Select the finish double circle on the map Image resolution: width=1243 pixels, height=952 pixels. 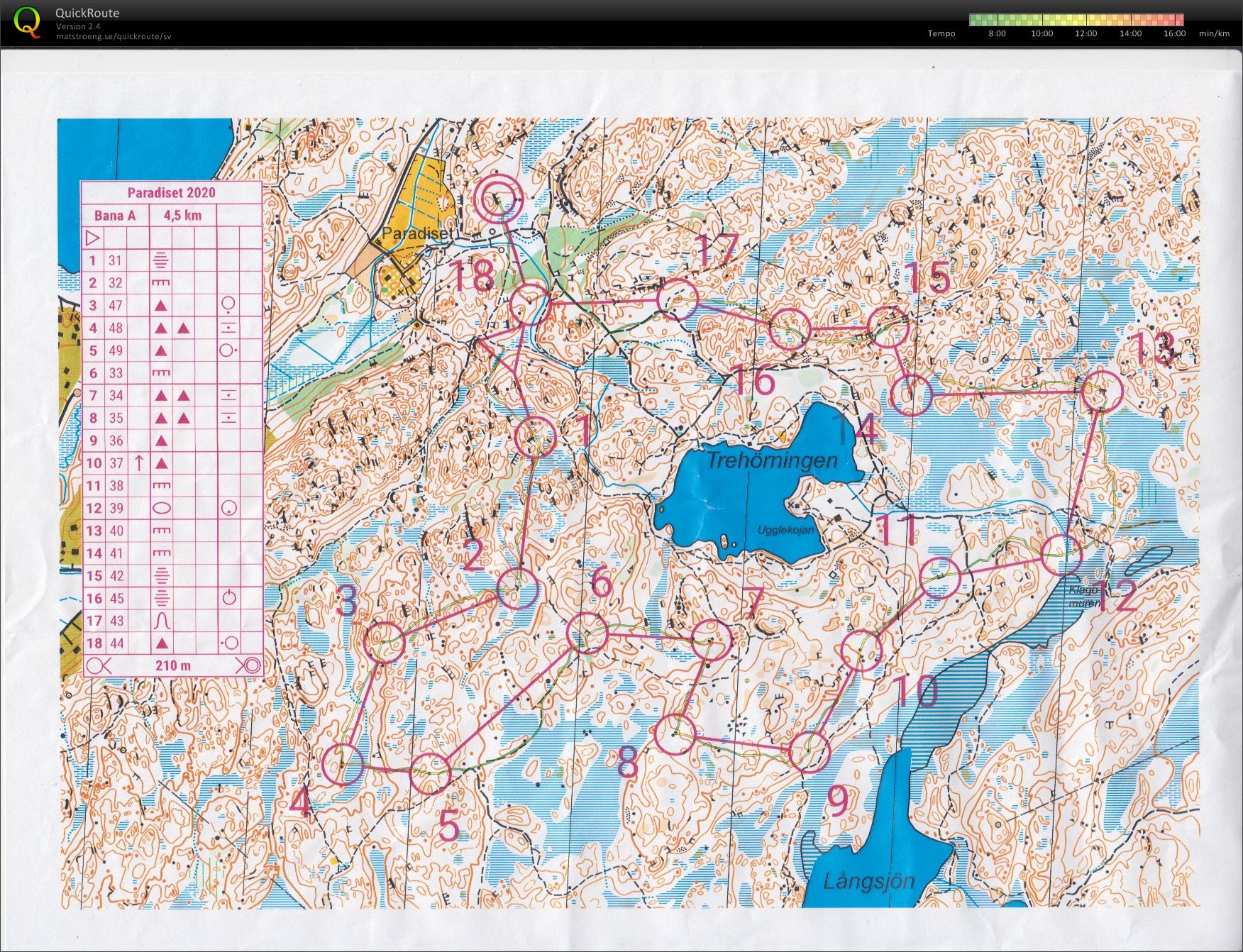click(498, 199)
